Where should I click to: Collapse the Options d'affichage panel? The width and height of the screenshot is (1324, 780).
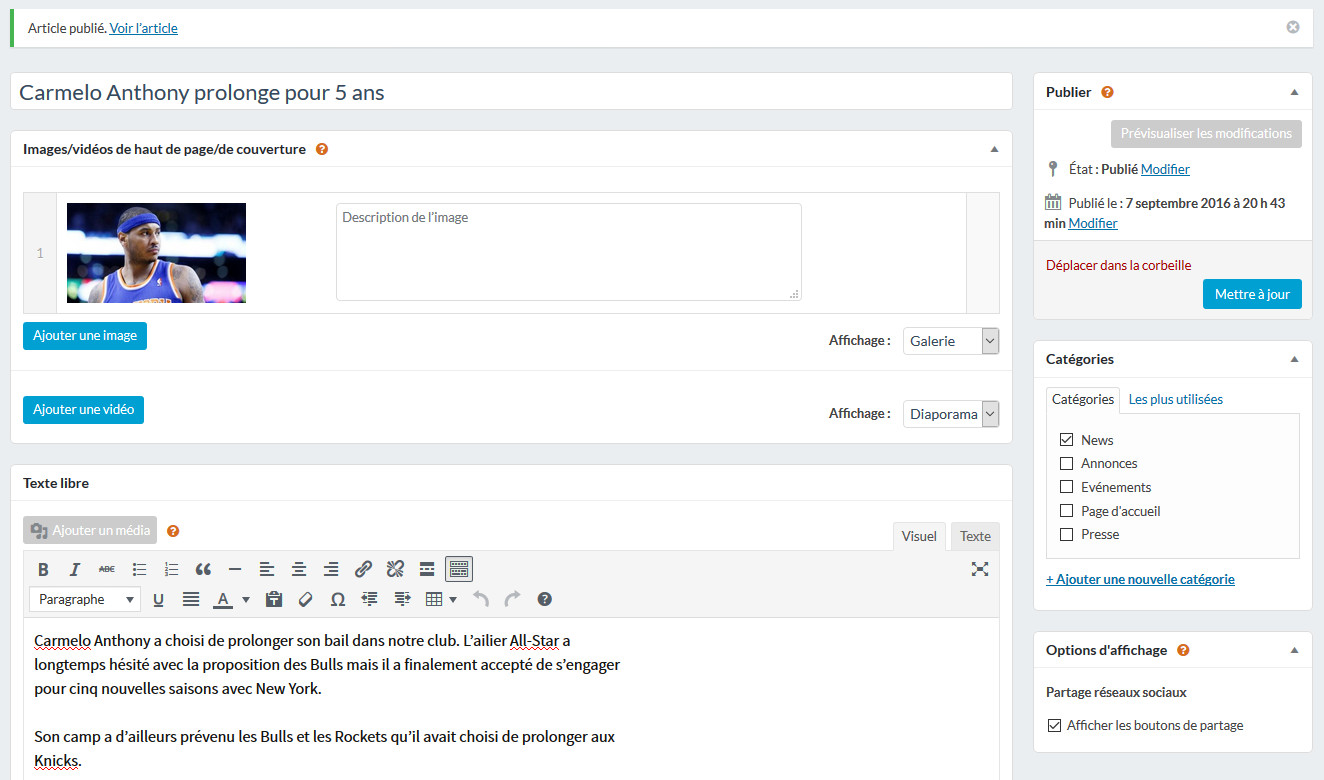[x=1294, y=650]
